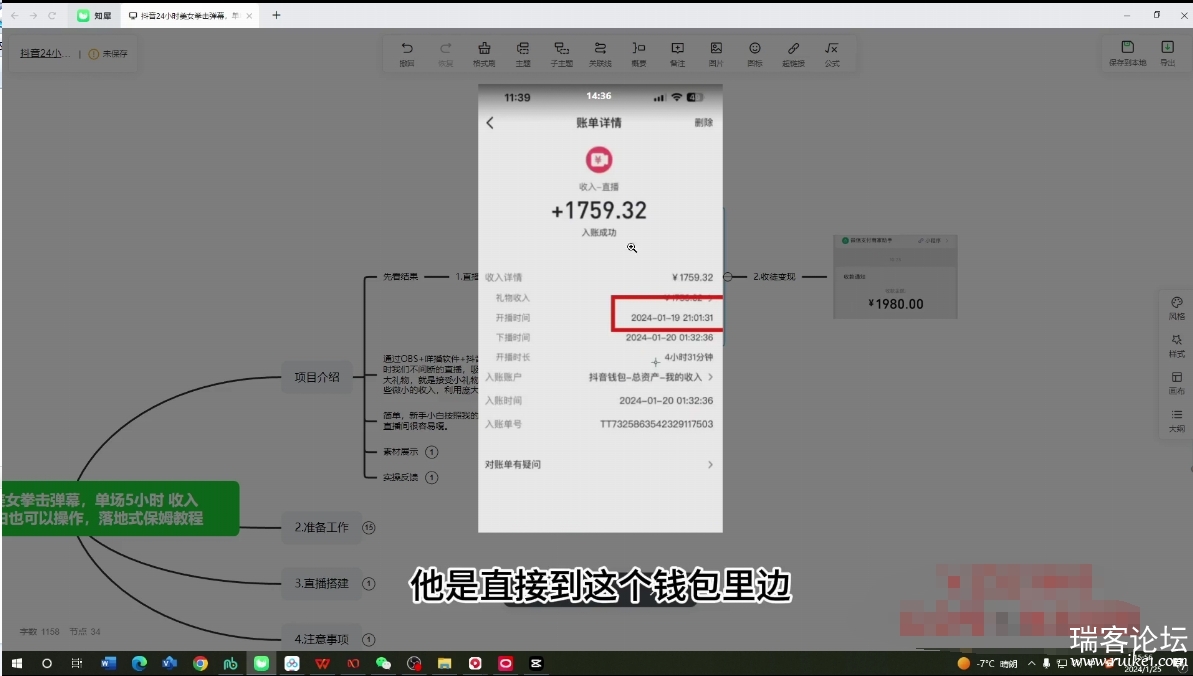Select the 2.准备工作 node
Image resolution: width=1193 pixels, height=676 pixels.
coord(321,528)
